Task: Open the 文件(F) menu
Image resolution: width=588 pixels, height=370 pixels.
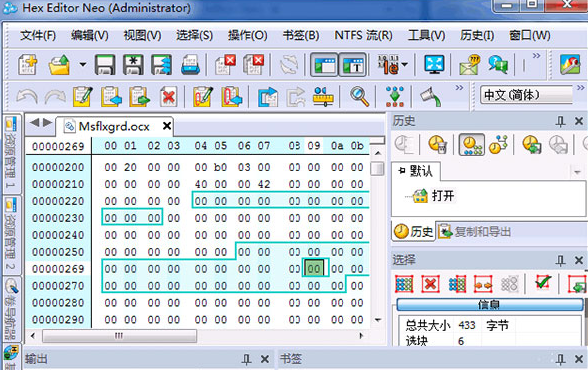Action: [x=38, y=36]
